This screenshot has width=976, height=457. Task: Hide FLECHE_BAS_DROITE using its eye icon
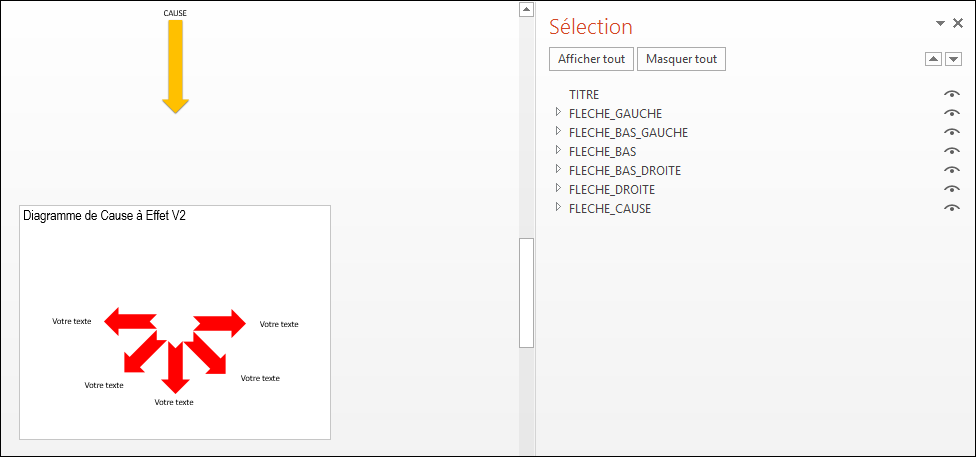coord(952,170)
